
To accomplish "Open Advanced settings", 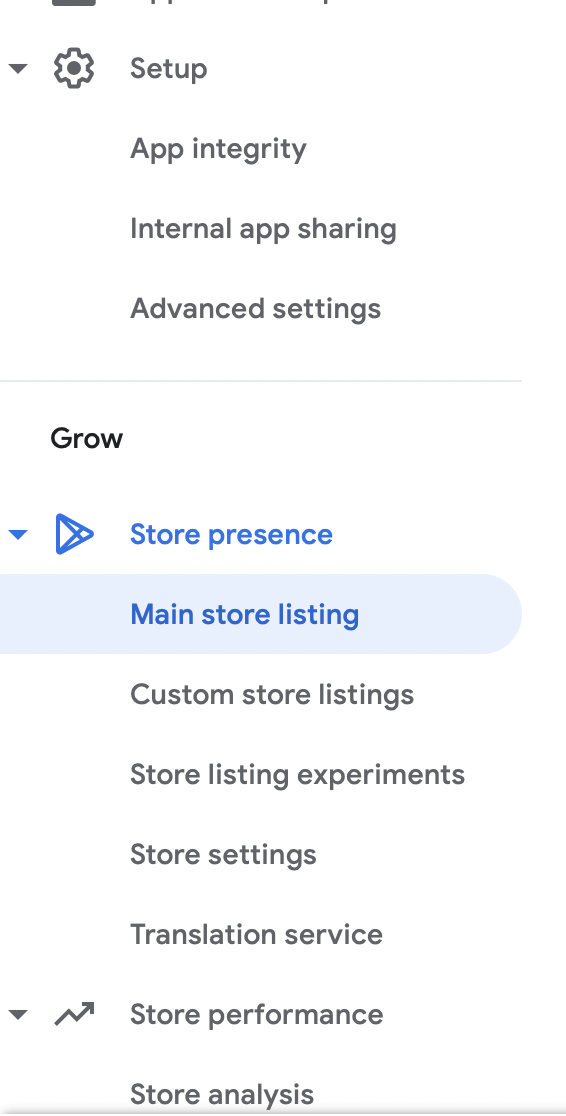I will (256, 309).
